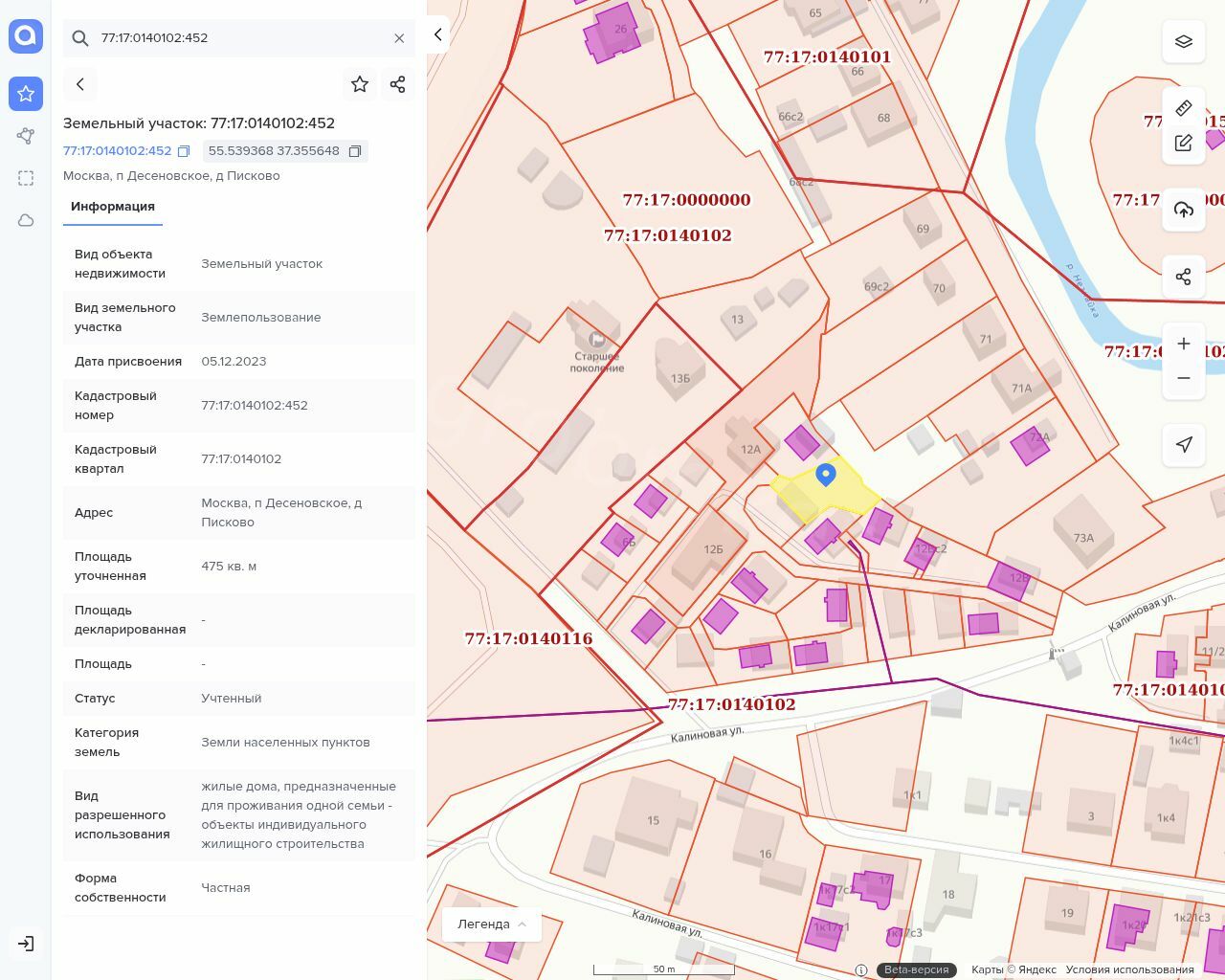The image size is (1225, 980).
Task: Click the logout icon at sidebar bottom
Action: tap(26, 944)
